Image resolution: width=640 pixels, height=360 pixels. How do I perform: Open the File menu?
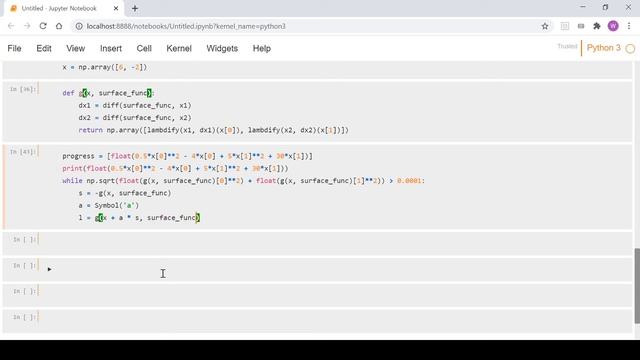click(14, 49)
